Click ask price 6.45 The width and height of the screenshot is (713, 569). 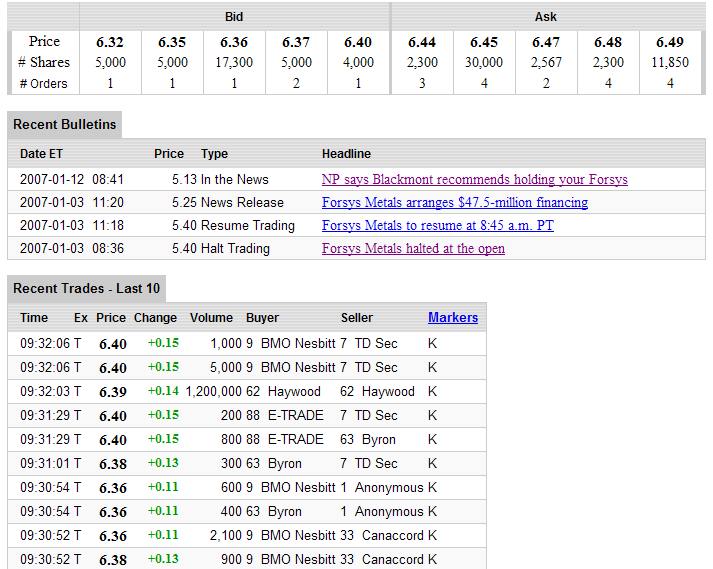pos(484,42)
